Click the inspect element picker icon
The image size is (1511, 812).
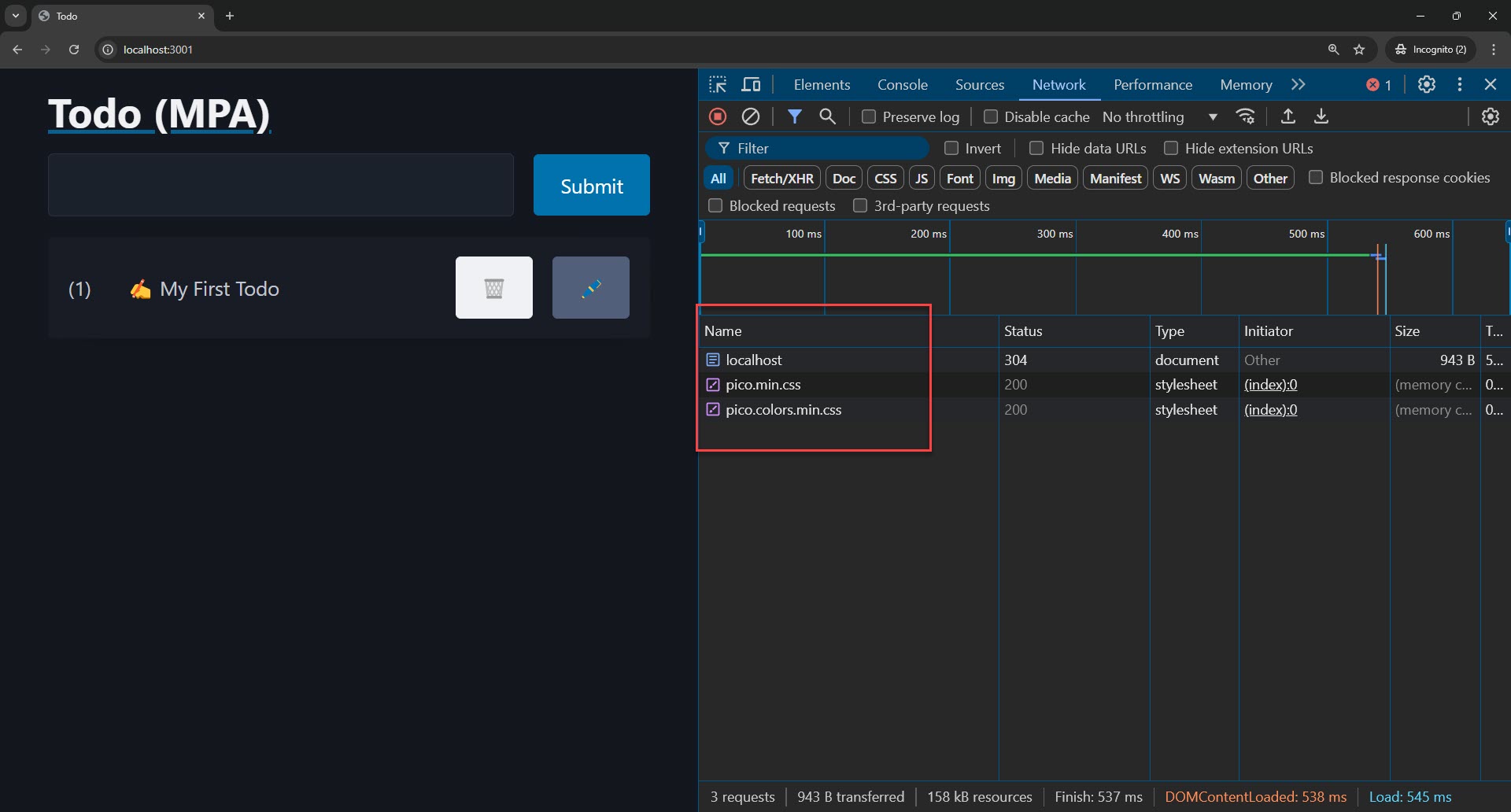718,84
